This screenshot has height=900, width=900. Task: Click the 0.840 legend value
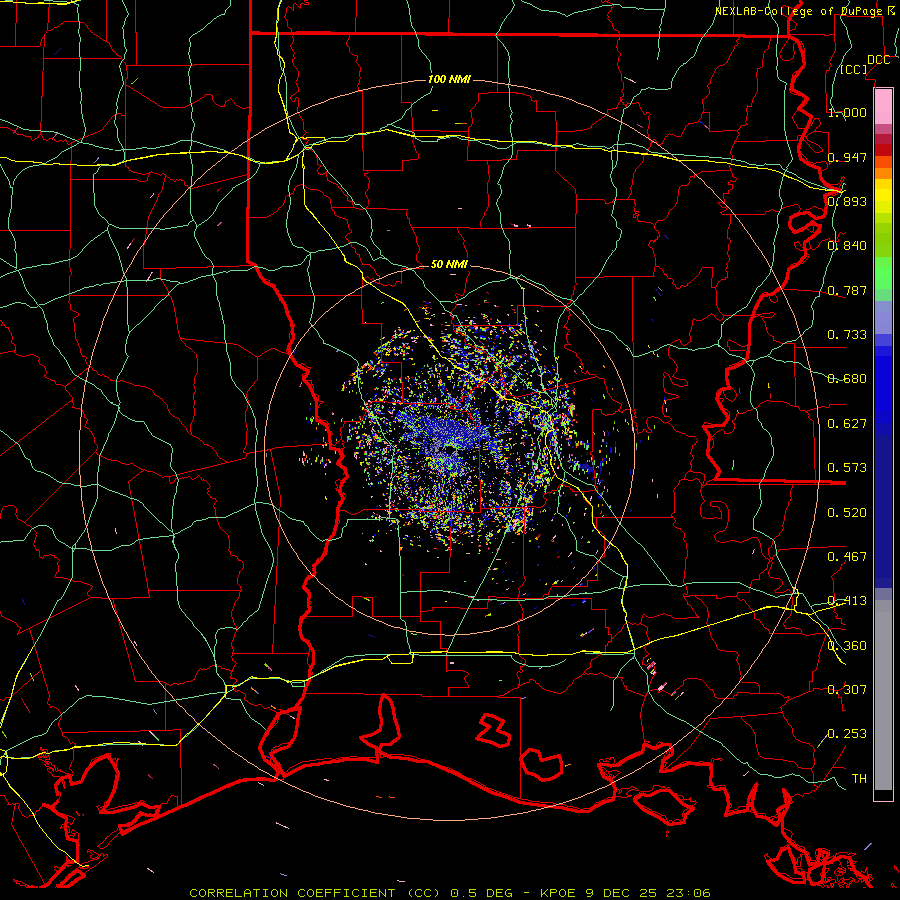pos(847,246)
